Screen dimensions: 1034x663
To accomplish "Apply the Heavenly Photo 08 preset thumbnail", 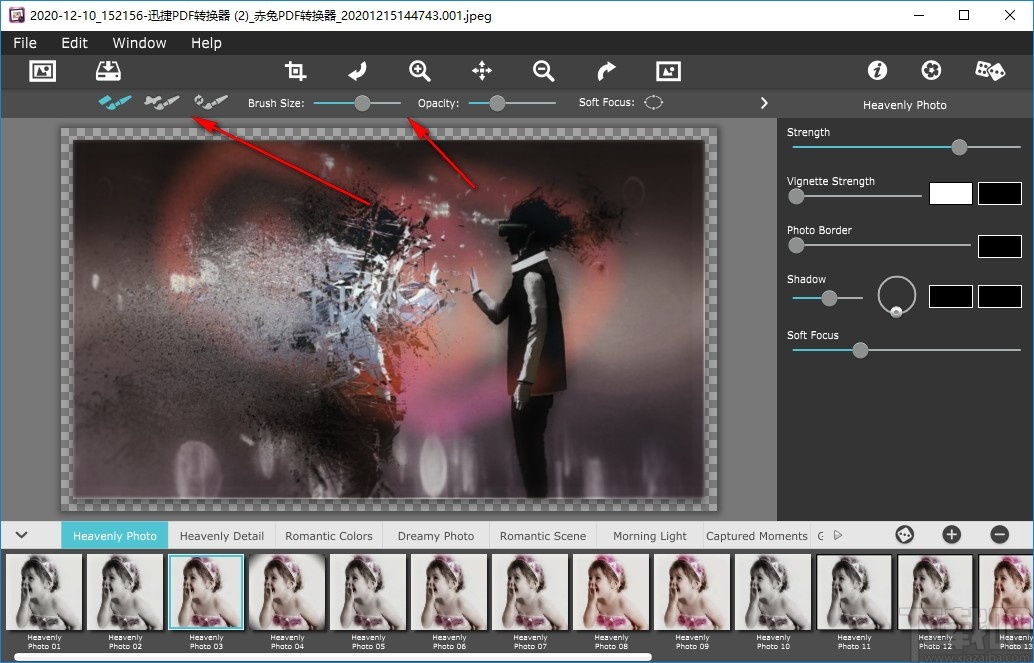I will click(x=612, y=592).
